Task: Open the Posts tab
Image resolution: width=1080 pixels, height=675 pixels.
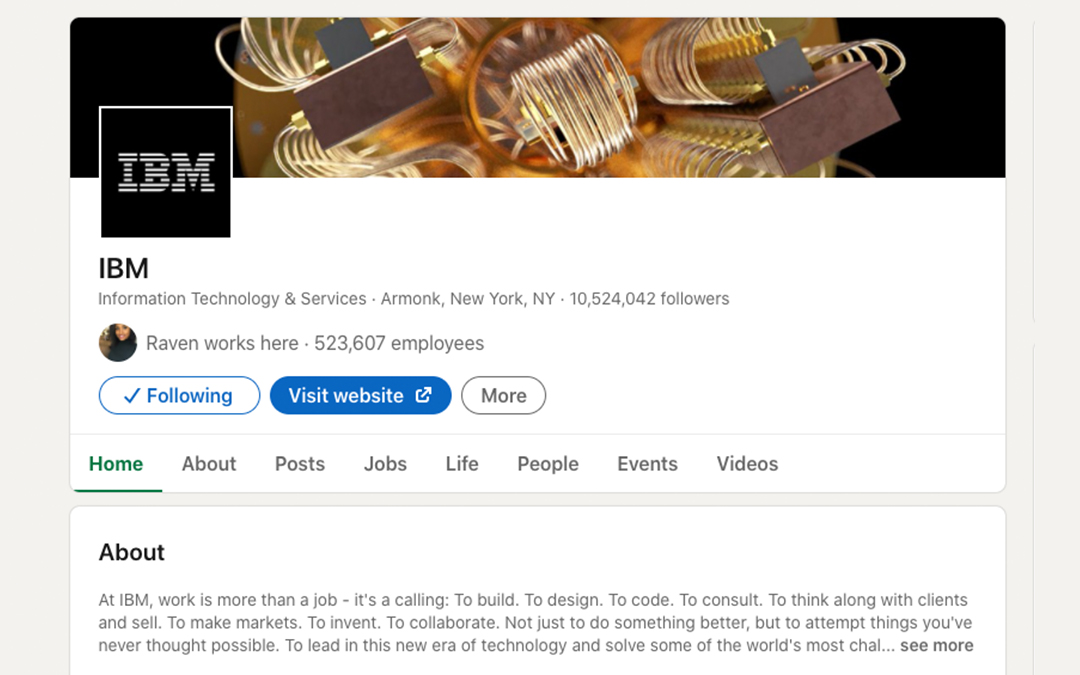Action: pos(300,464)
